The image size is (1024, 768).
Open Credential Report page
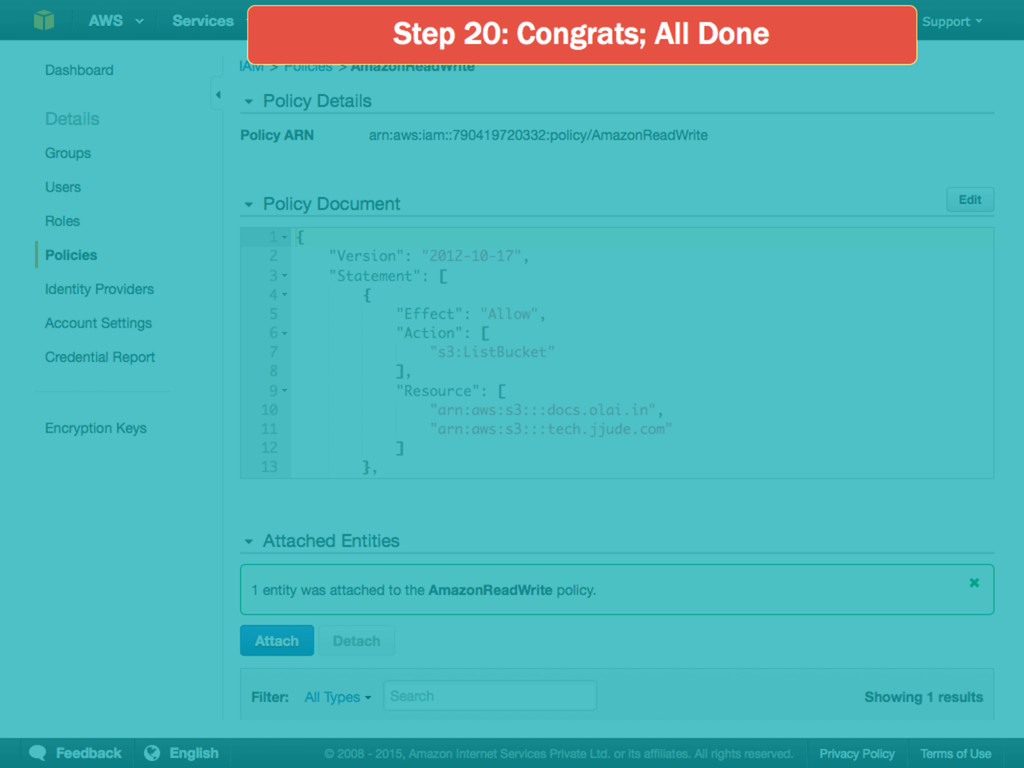(100, 357)
